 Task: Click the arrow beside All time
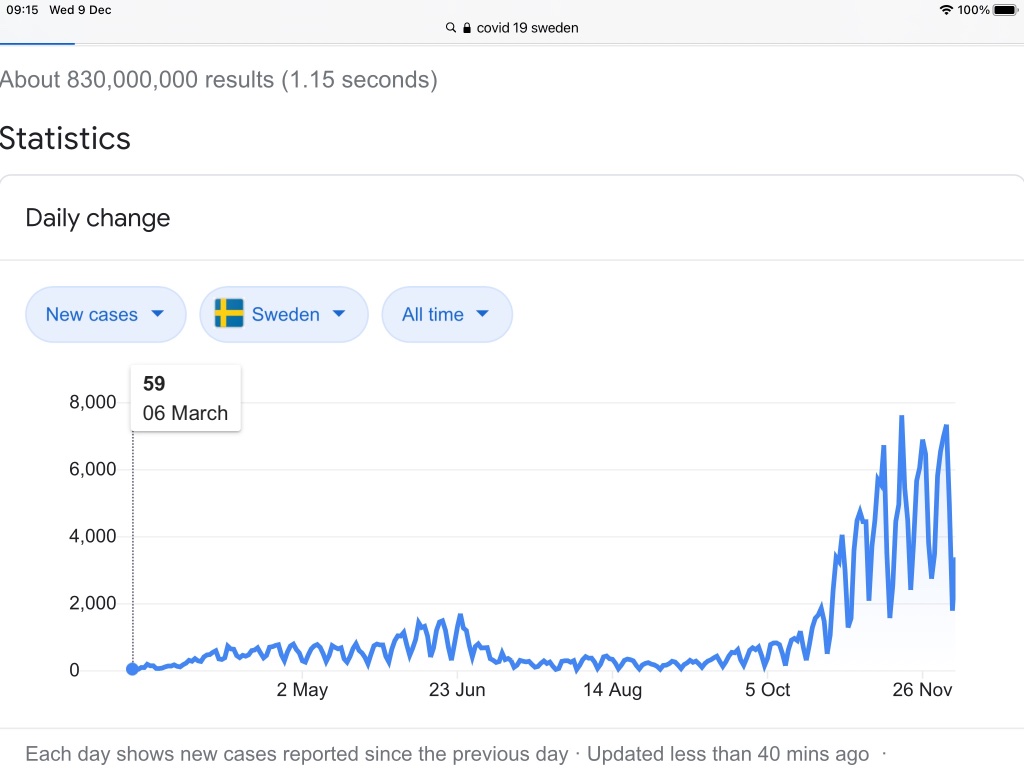483,314
